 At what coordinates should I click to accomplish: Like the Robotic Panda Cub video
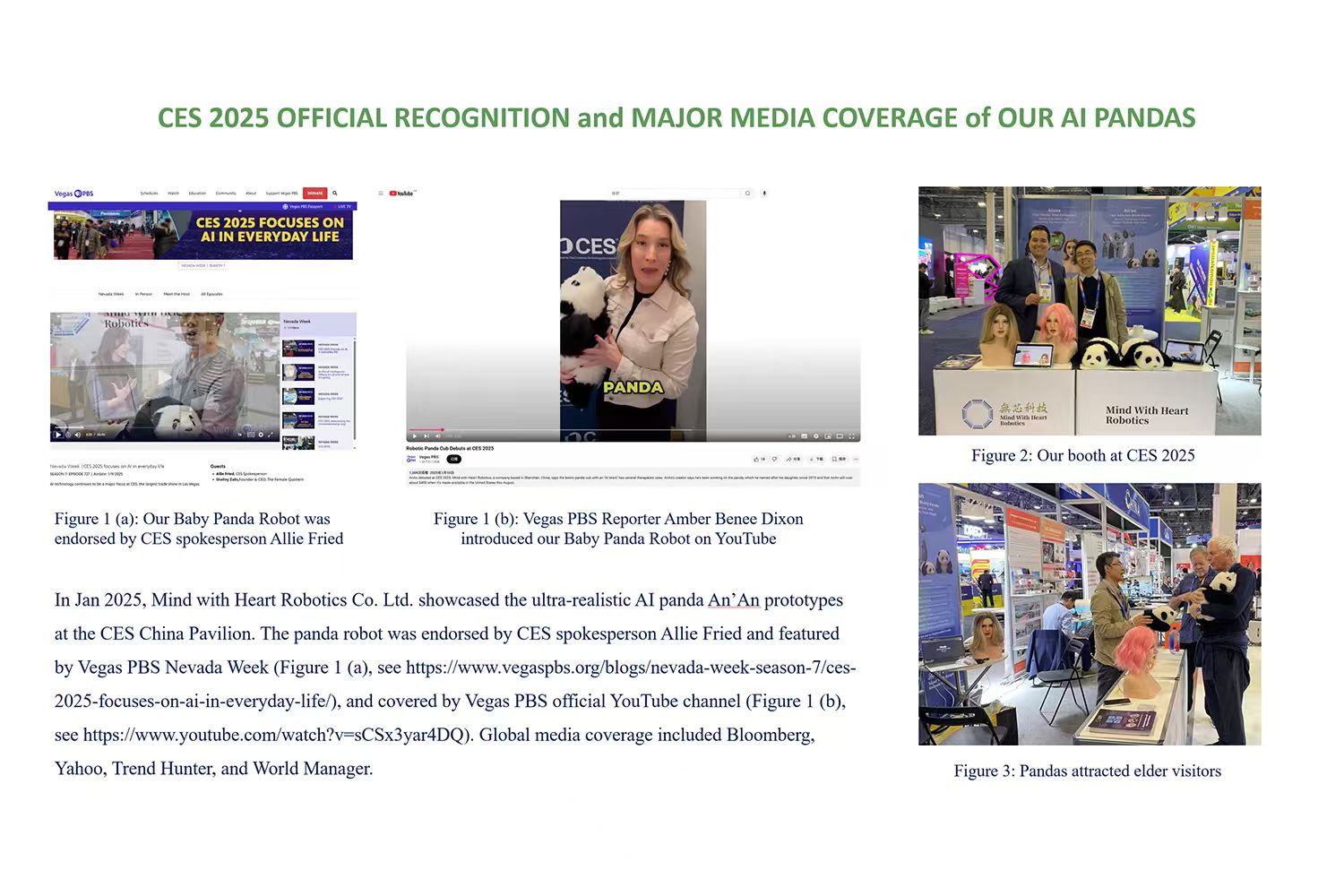(x=758, y=459)
